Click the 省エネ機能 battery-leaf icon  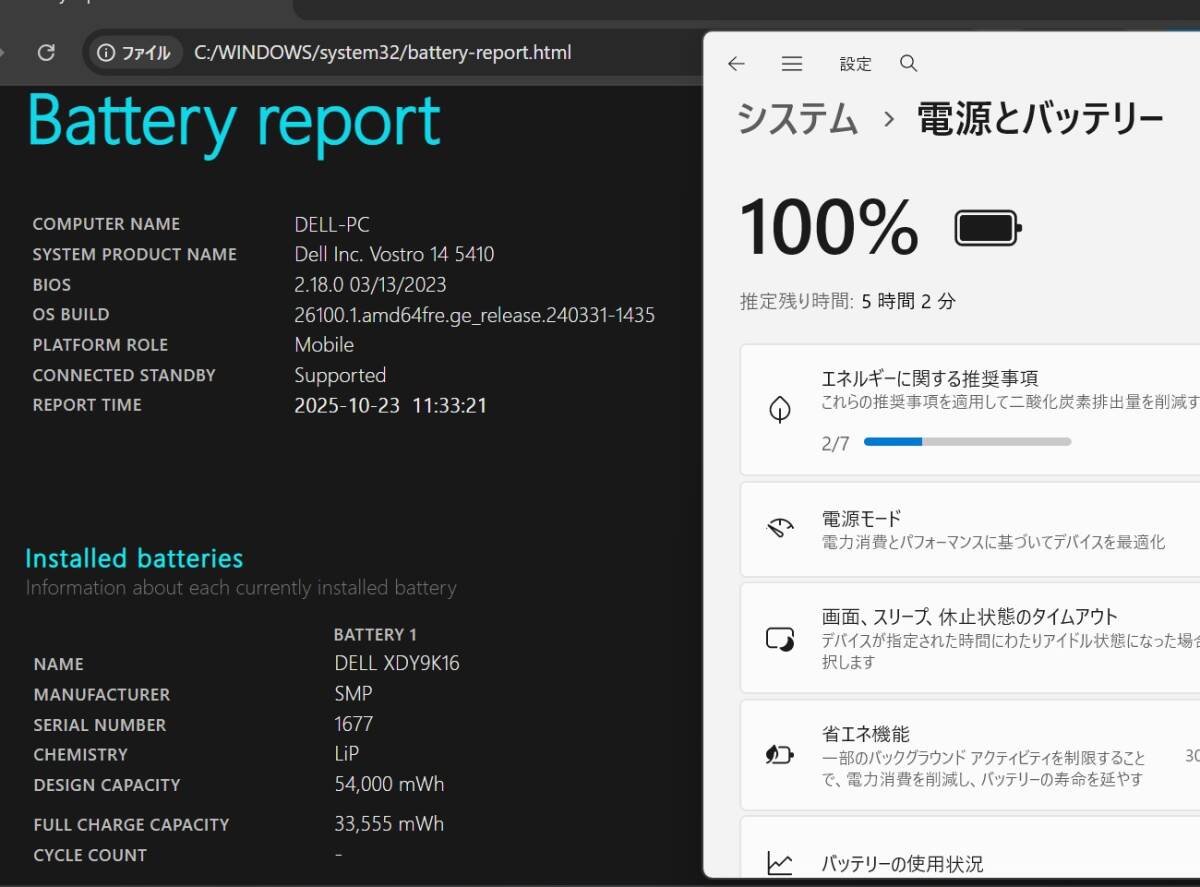(x=781, y=755)
